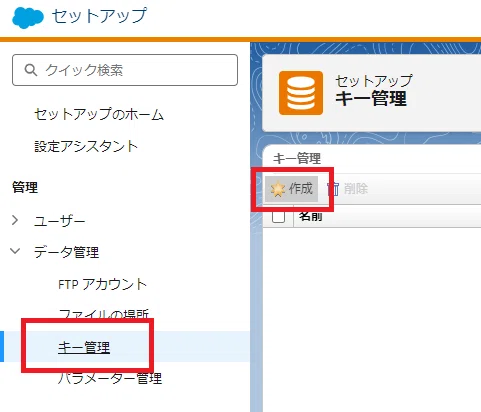Open FTP アカウント page
The height and width of the screenshot is (412, 481).
click(102, 284)
